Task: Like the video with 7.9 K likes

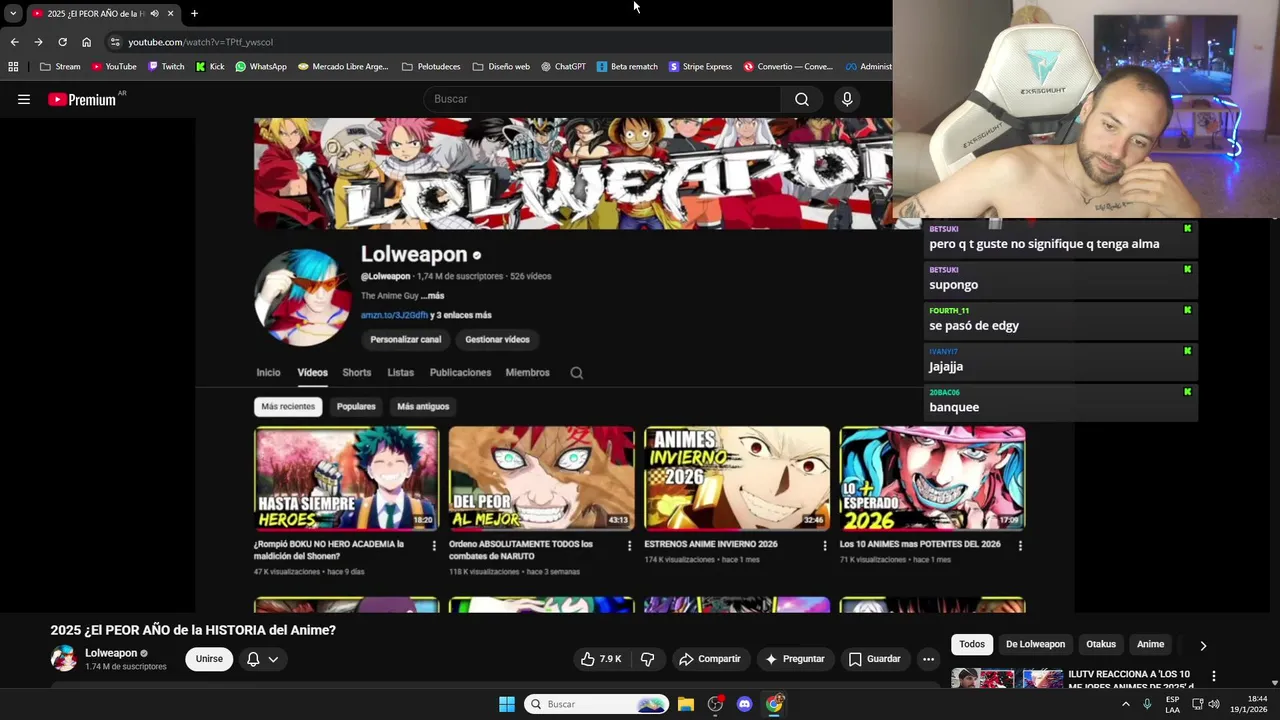Action: [601, 659]
